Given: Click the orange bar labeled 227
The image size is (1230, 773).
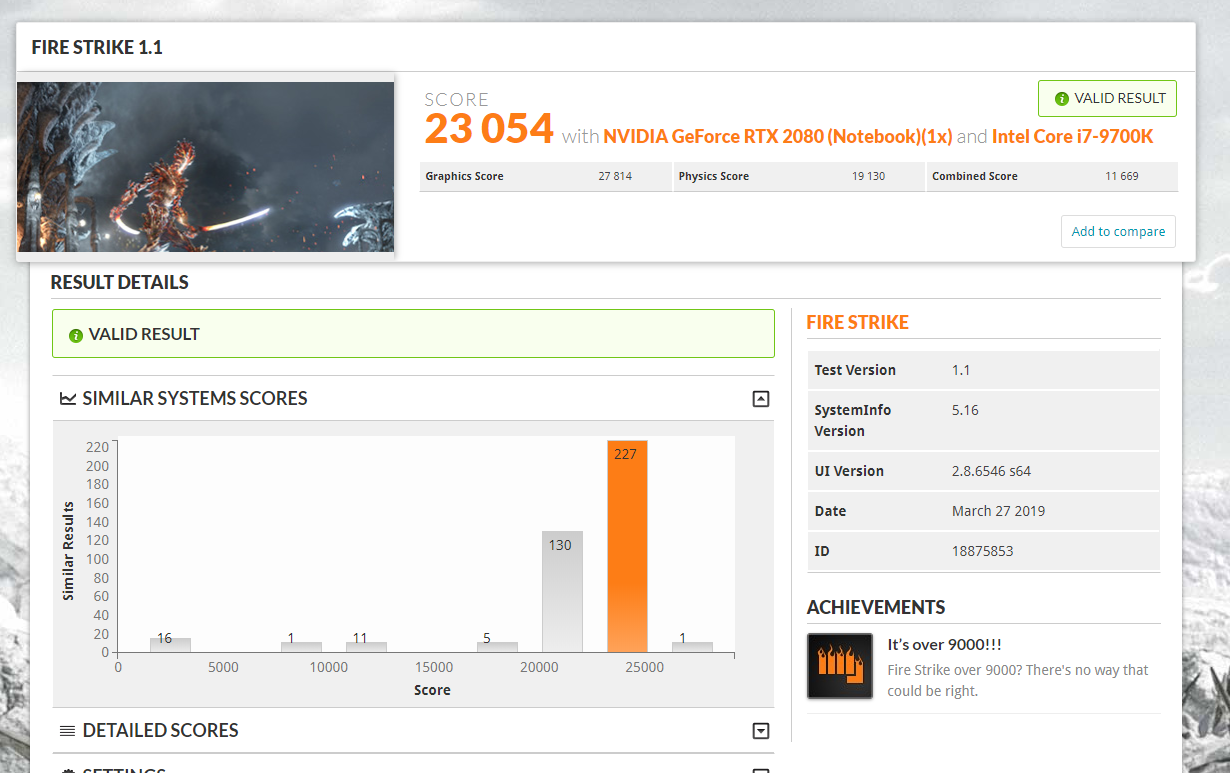Looking at the screenshot, I should tap(627, 547).
